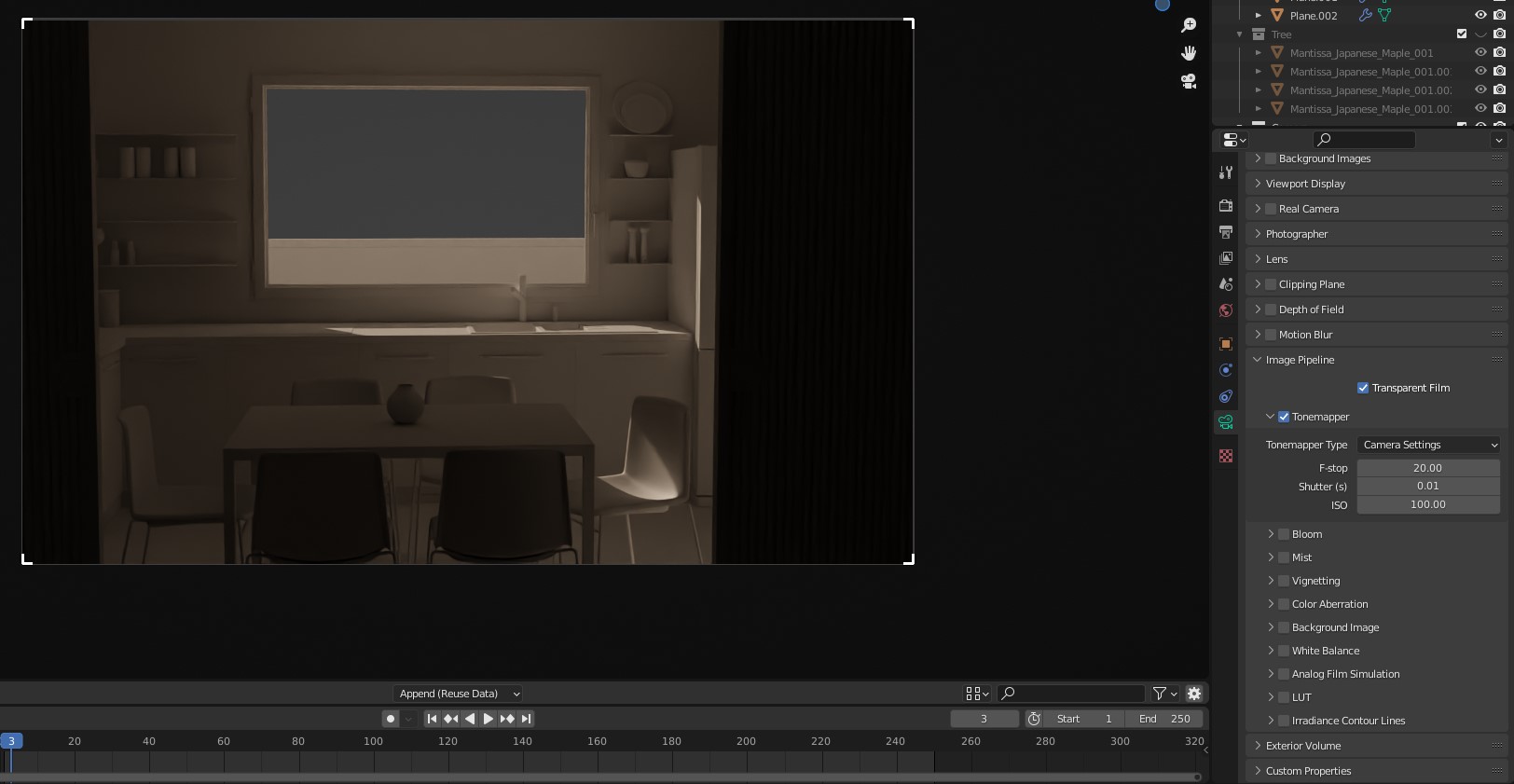The width and height of the screenshot is (1514, 784).
Task: Toggle camera view icon in viewport
Action: (1189, 81)
